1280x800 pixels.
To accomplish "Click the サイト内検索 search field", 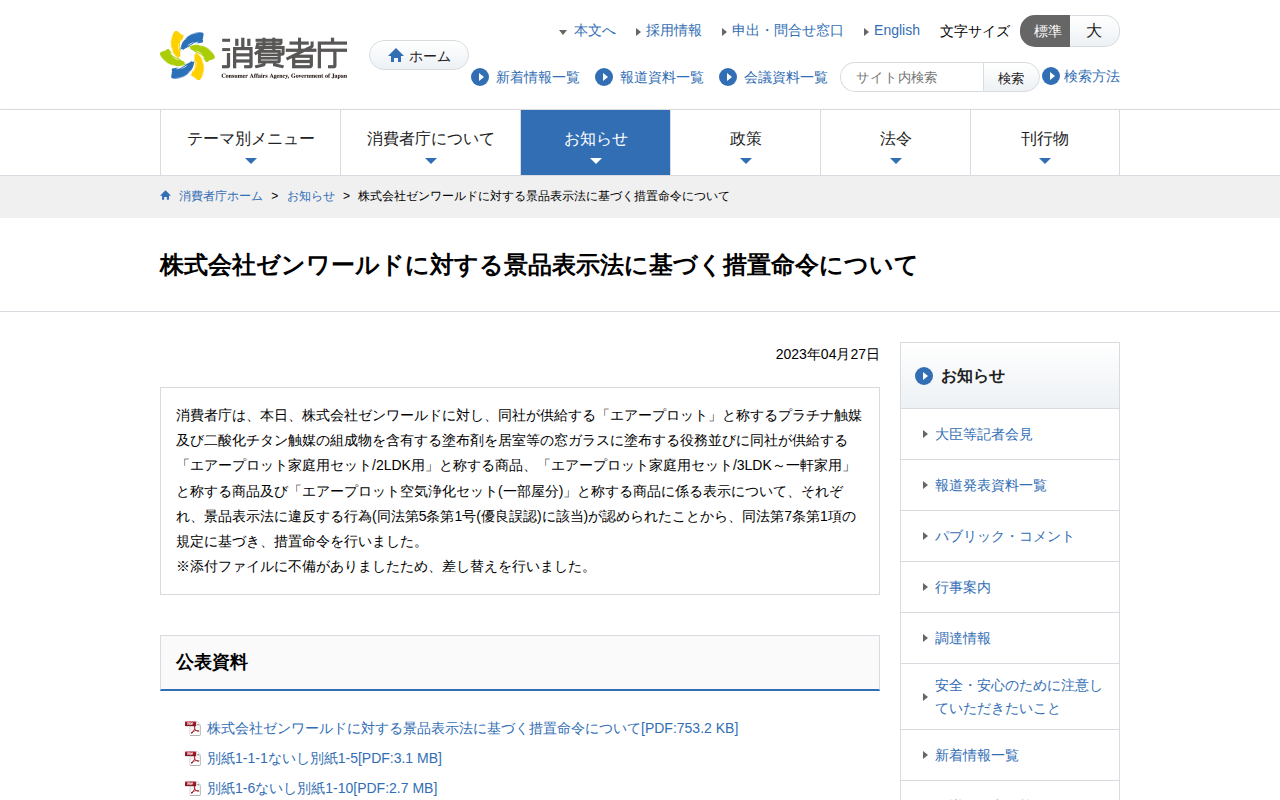I will pyautogui.click(x=912, y=77).
